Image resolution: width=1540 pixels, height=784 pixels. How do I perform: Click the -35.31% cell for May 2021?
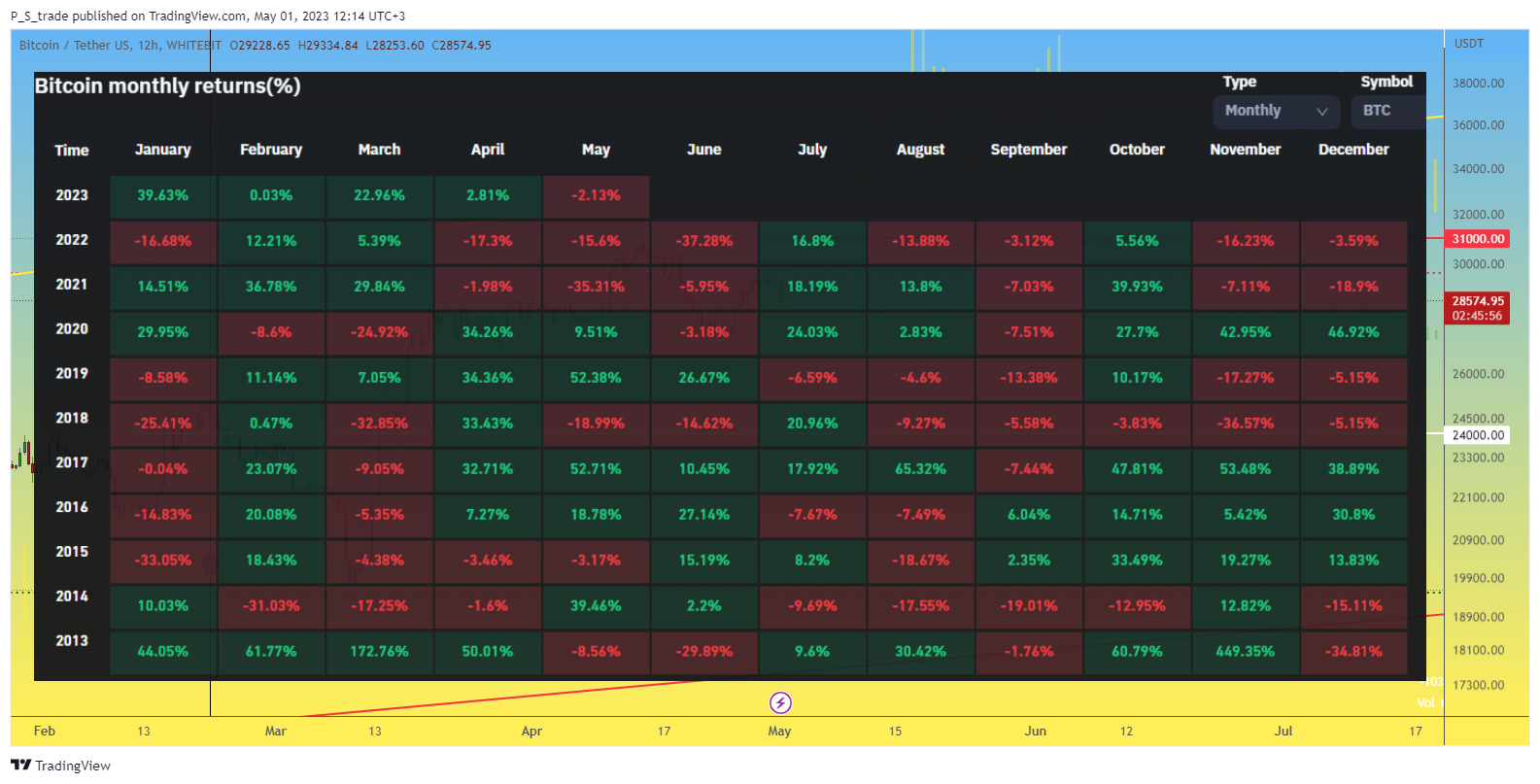click(596, 288)
